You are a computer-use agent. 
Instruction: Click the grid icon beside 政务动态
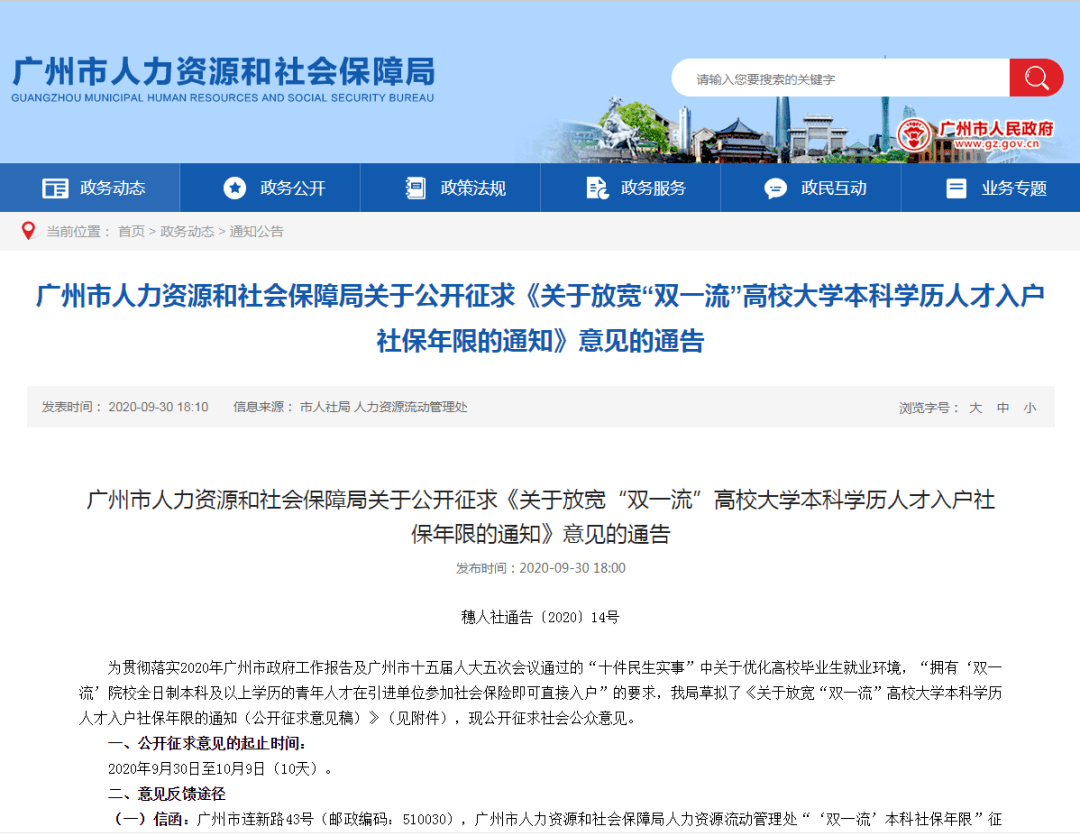[55, 188]
